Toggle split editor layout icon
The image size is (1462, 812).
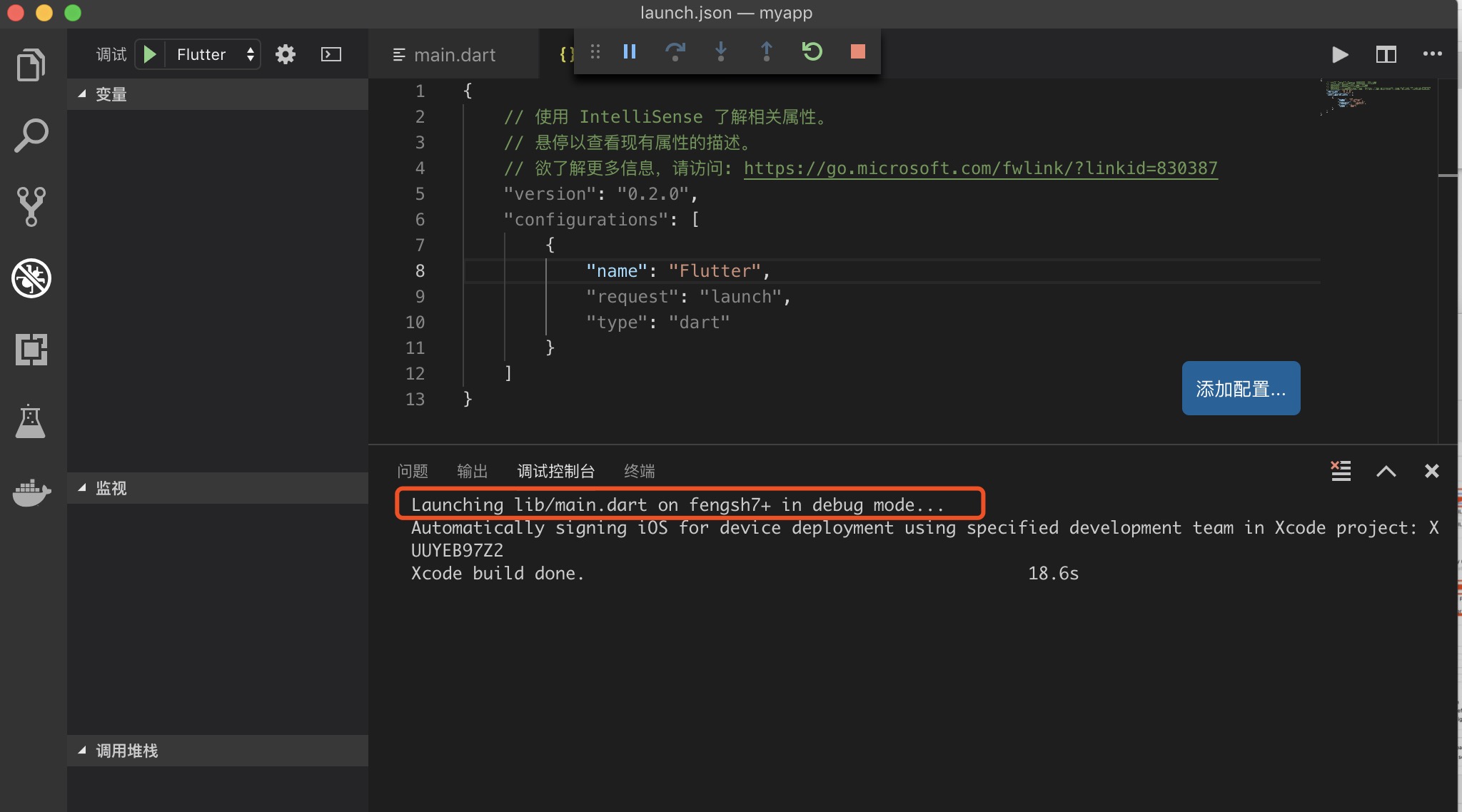click(x=1386, y=54)
